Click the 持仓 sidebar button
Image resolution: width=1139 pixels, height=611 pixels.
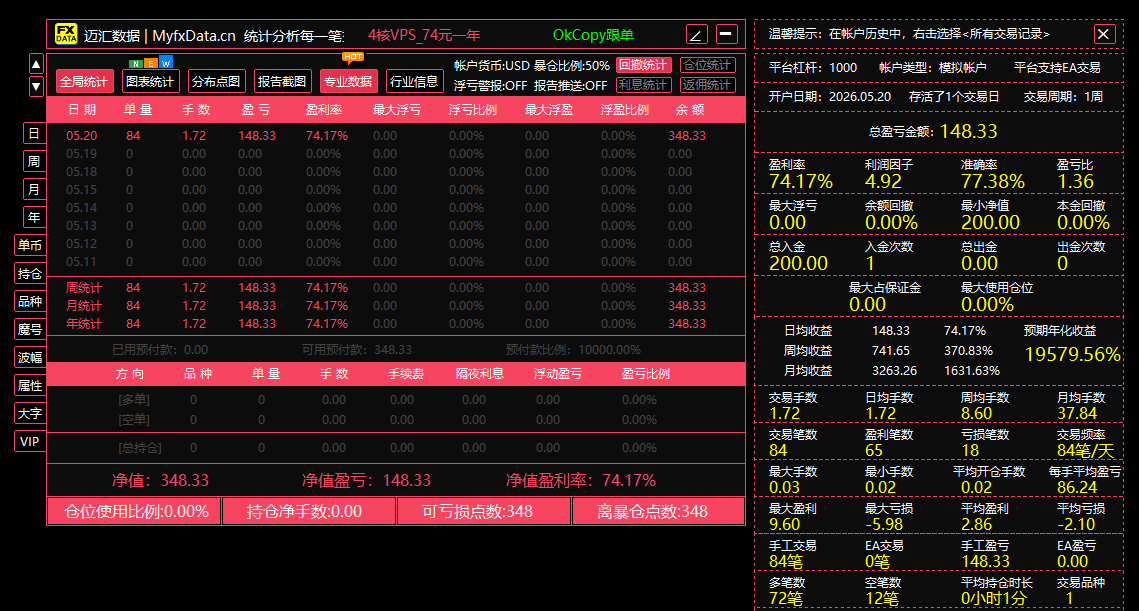tap(31, 273)
